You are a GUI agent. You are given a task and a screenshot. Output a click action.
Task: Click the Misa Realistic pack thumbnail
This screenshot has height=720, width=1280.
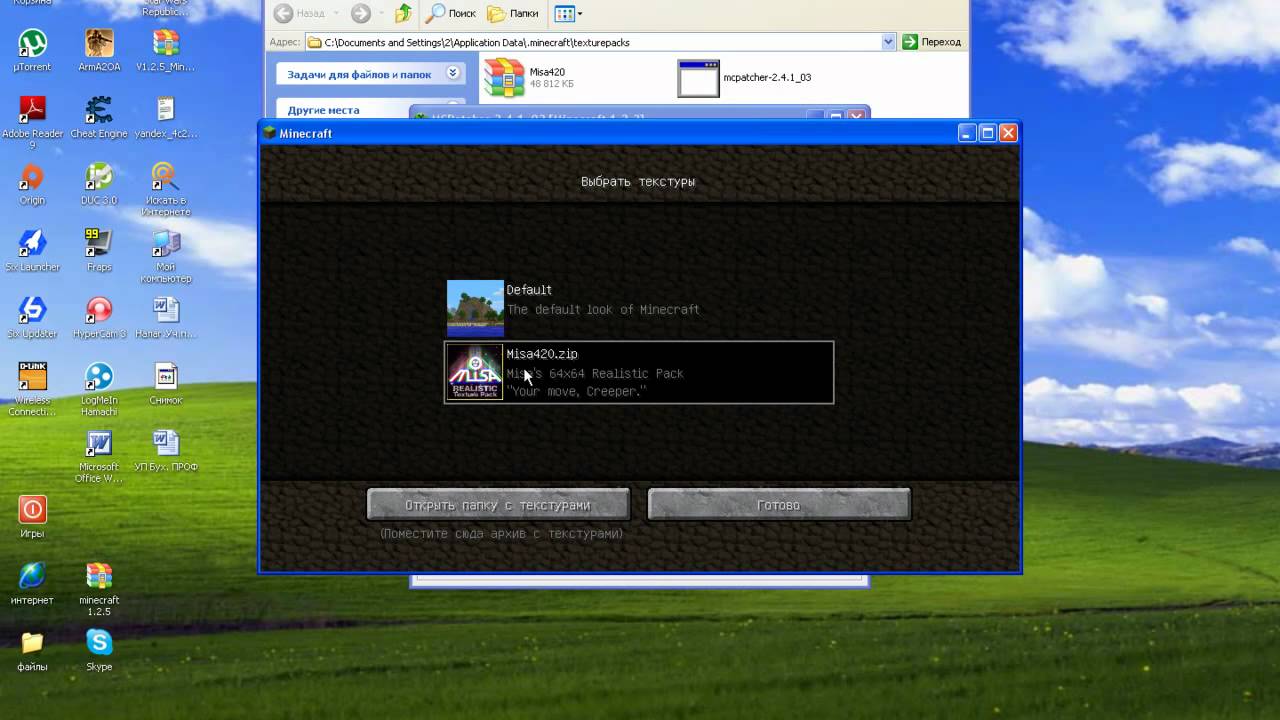pos(475,372)
